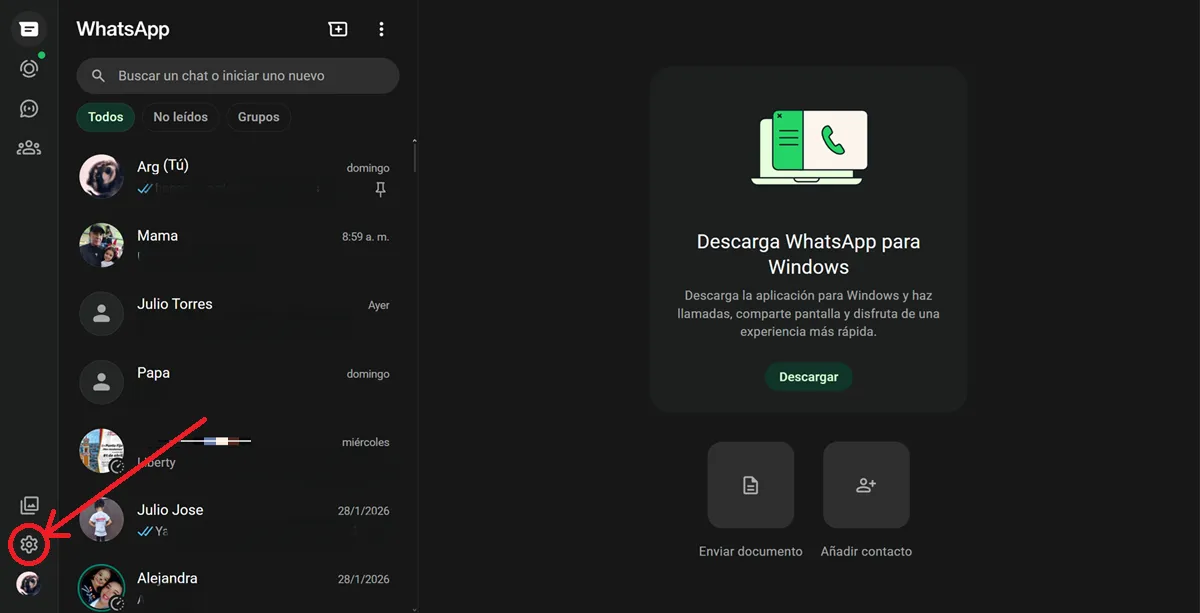Click the Descargar button
This screenshot has width=1200, height=613.
pyautogui.click(x=808, y=377)
